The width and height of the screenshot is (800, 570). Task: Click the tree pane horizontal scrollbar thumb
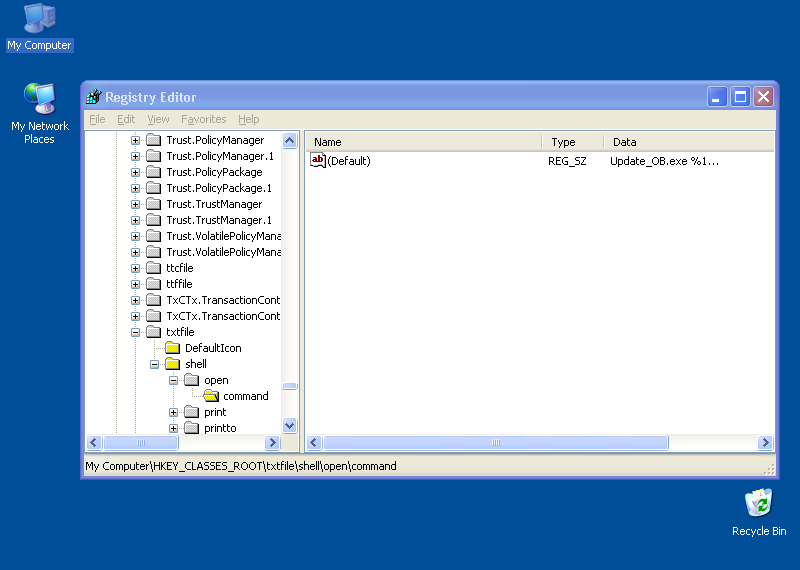[141, 442]
